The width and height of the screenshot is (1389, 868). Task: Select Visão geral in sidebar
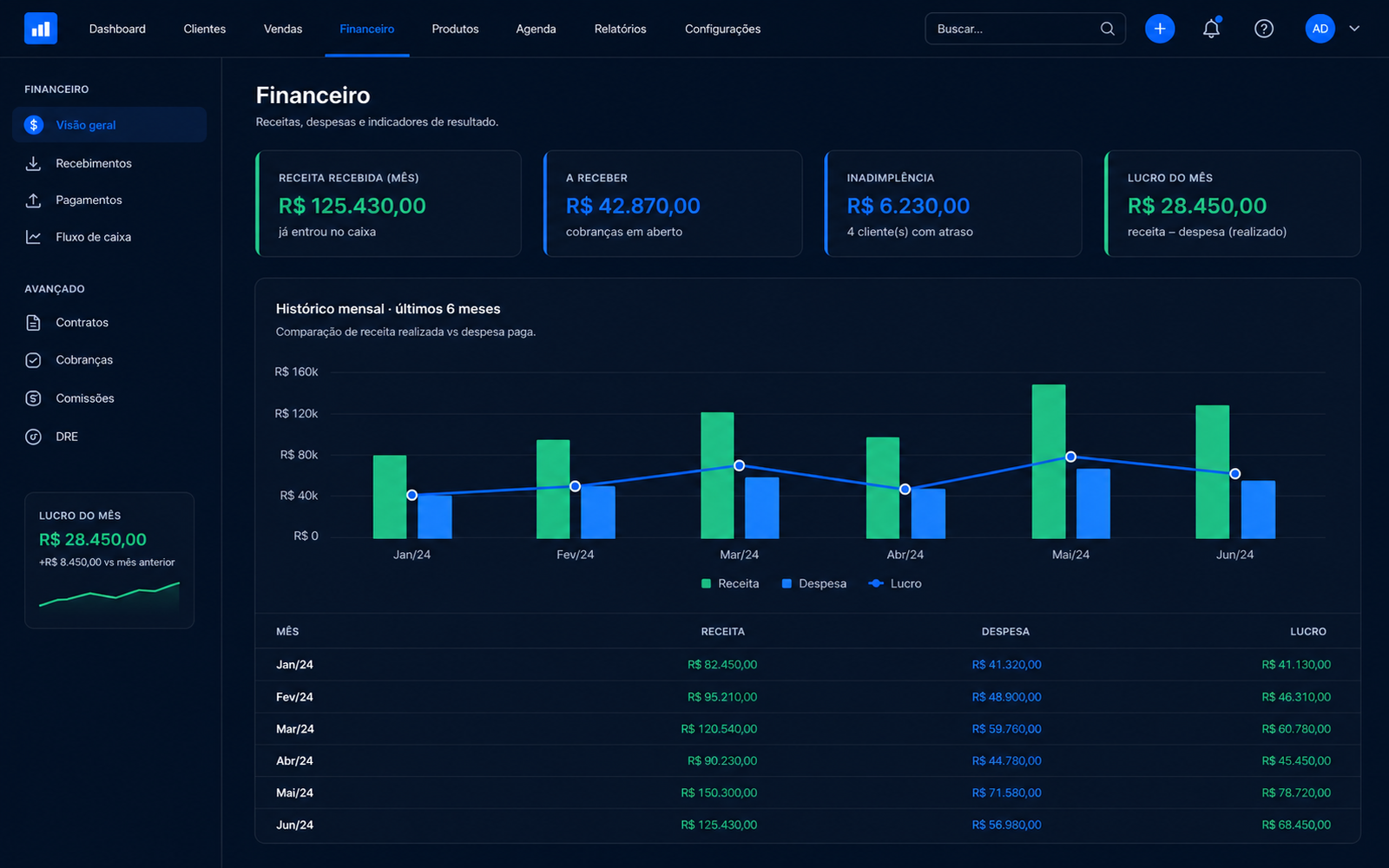(x=109, y=124)
